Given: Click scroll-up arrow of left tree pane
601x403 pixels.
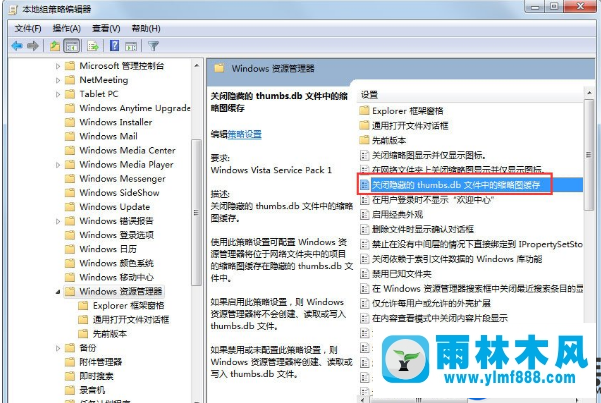Looking at the screenshot, I should (x=196, y=66).
